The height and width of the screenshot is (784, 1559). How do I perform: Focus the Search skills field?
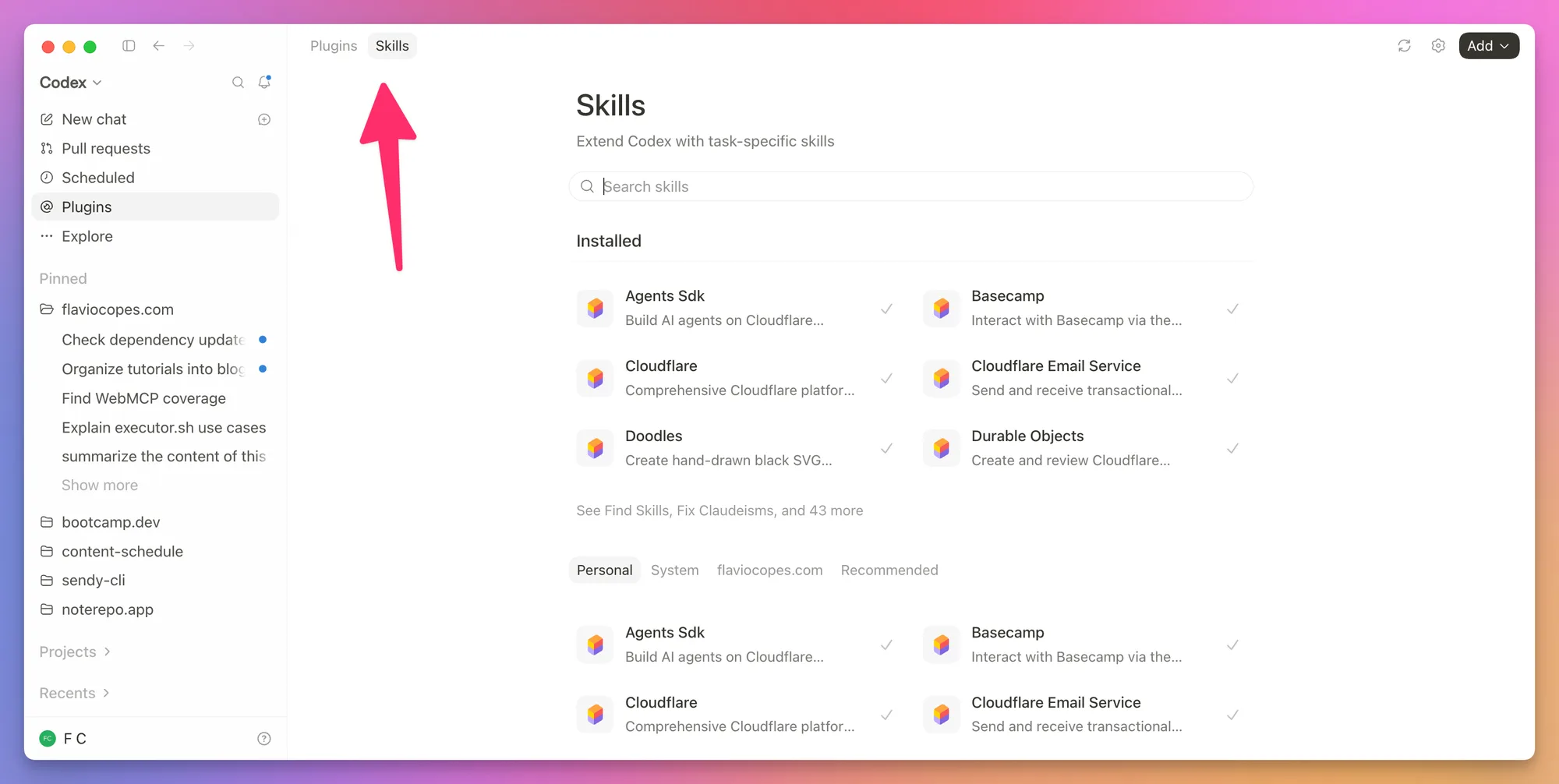(x=911, y=186)
